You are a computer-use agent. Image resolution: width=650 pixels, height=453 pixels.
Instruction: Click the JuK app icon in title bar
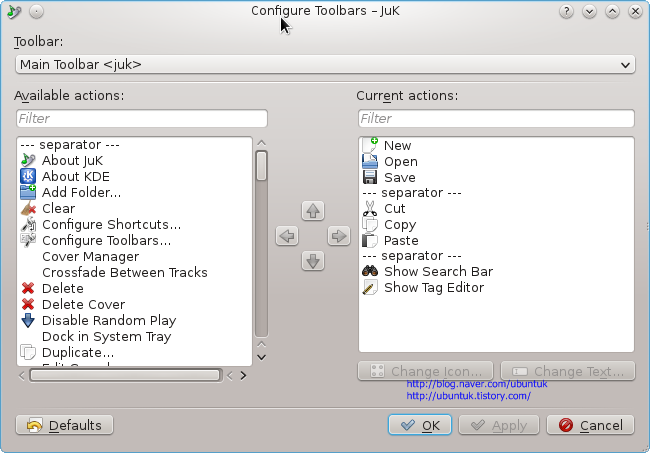click(x=15, y=12)
